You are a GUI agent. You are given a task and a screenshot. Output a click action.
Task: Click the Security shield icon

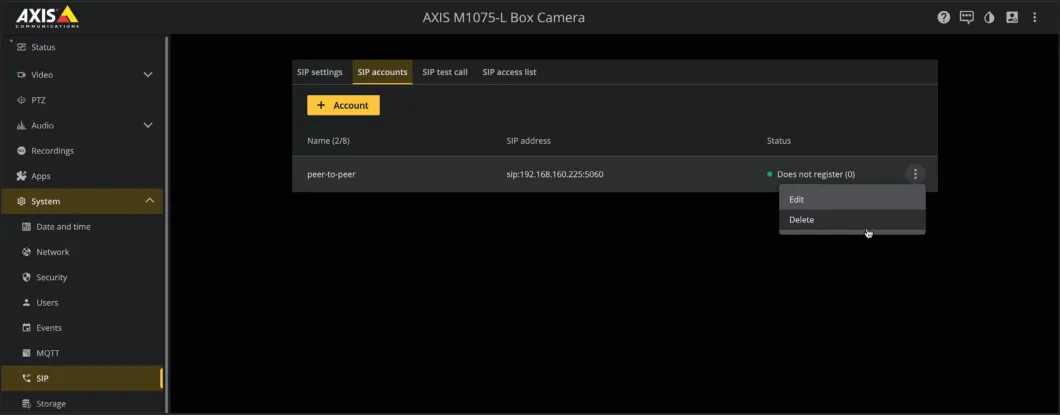coord(27,277)
